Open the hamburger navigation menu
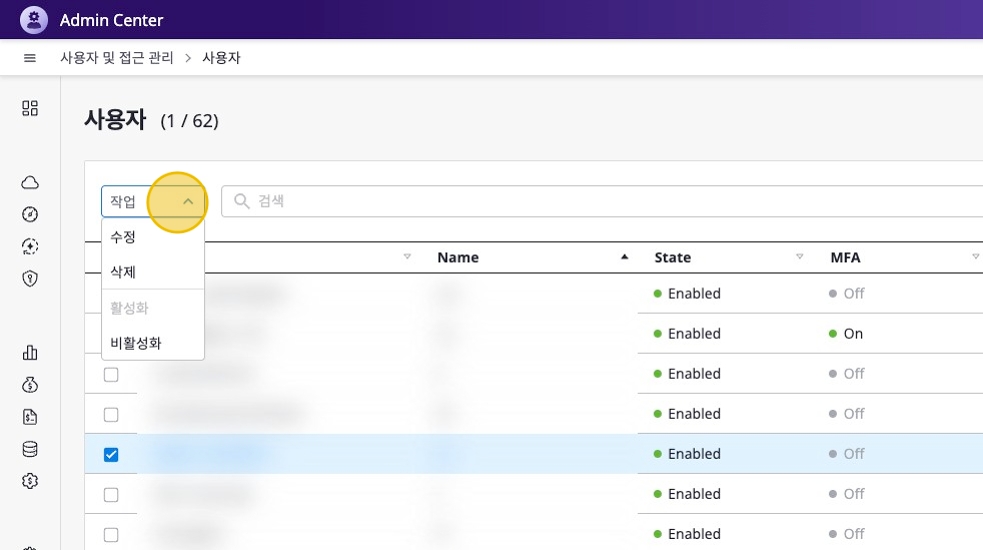 (x=30, y=58)
